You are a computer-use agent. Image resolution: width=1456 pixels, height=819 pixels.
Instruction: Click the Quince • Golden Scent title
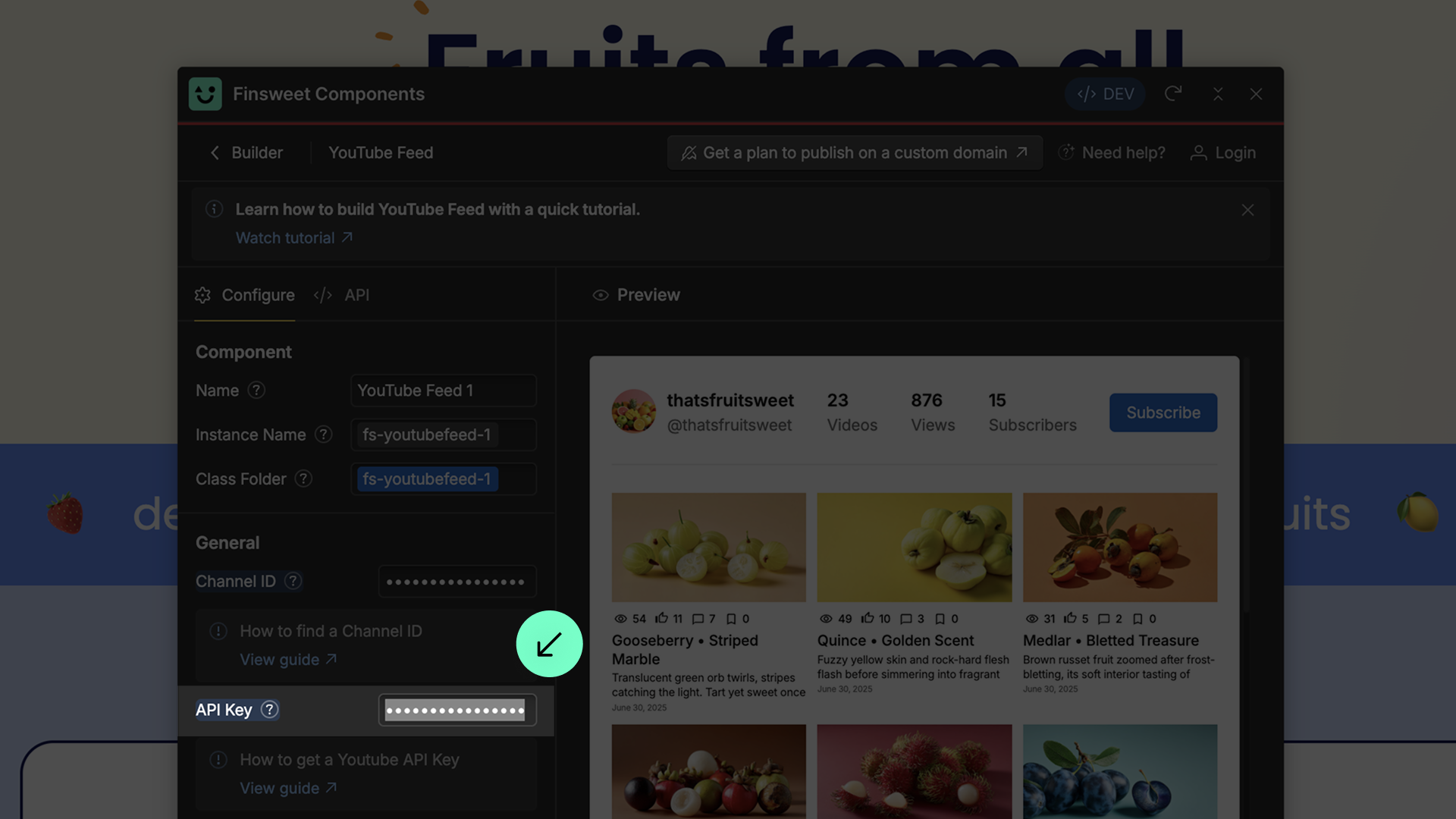[896, 641]
